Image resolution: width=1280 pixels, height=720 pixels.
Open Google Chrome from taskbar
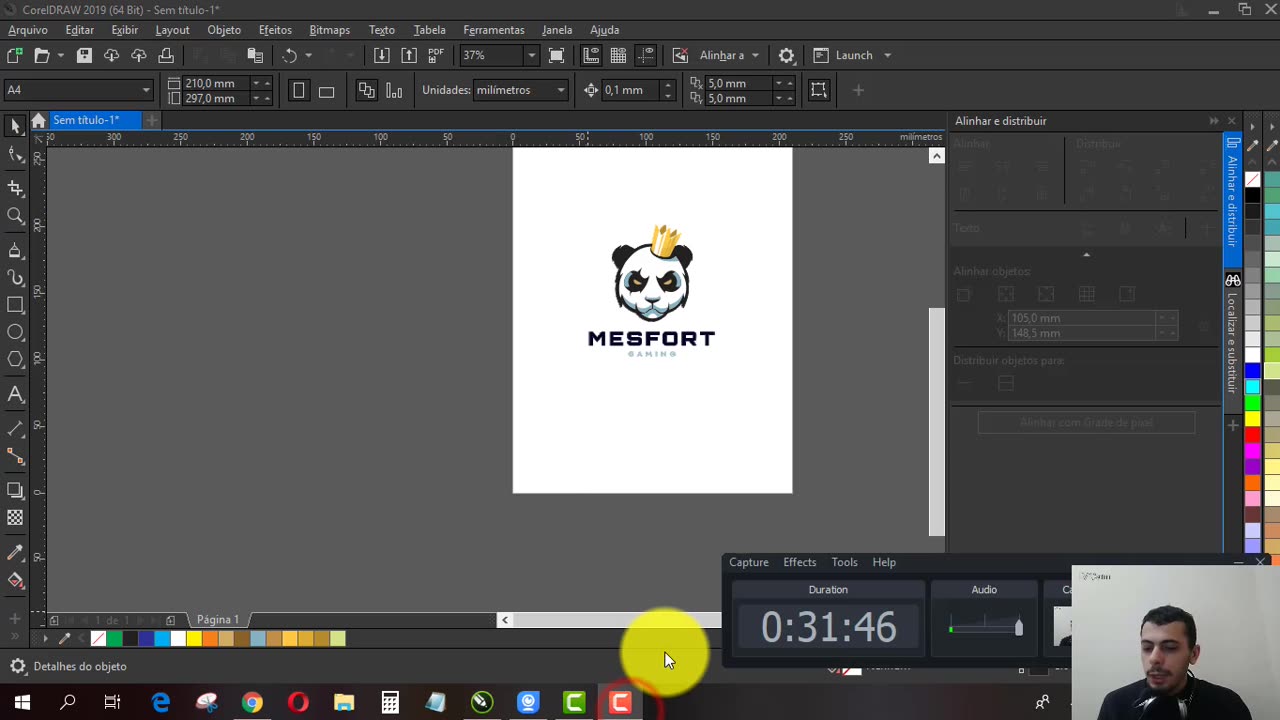252,703
